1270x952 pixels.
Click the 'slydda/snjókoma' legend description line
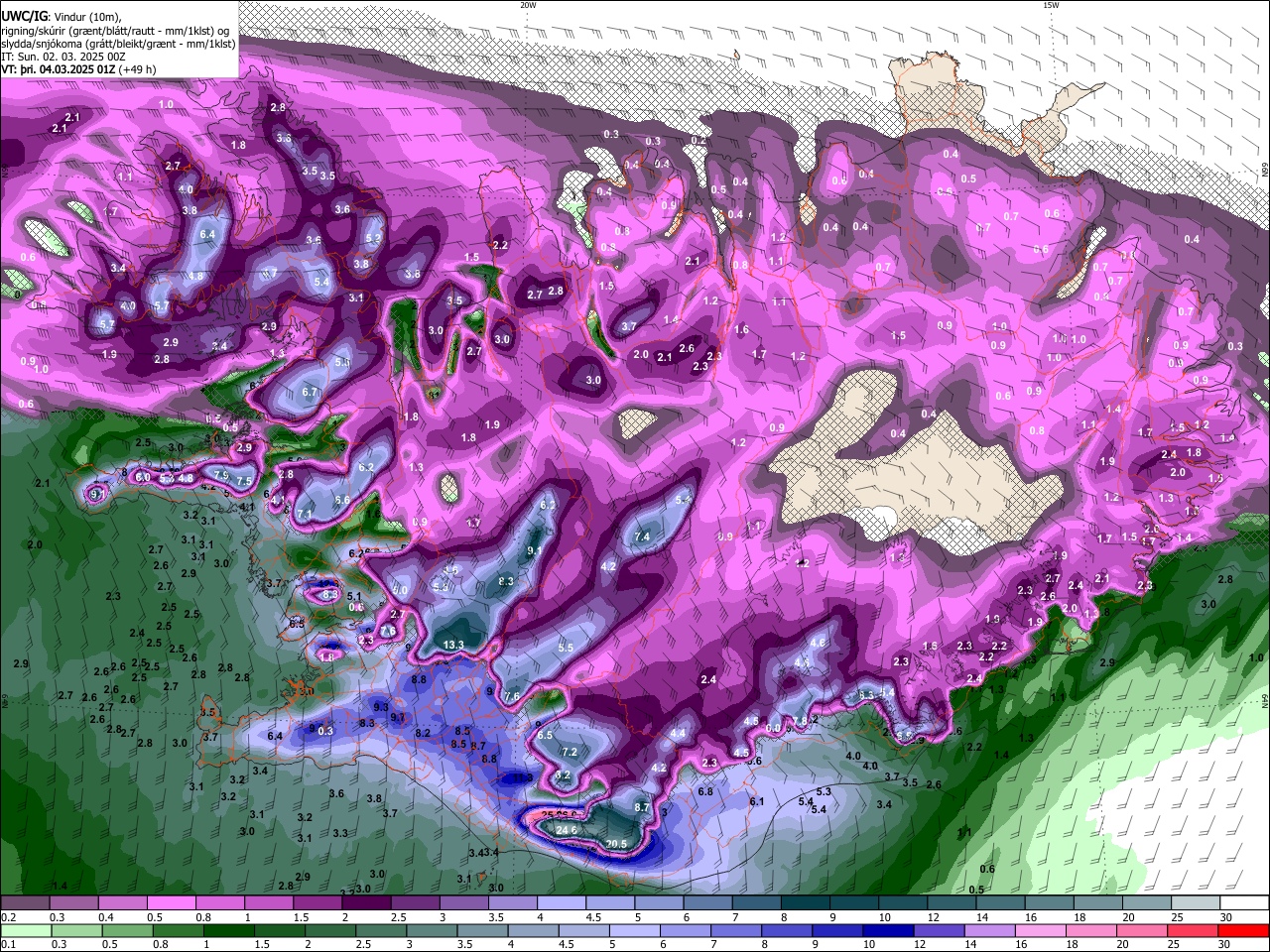coord(118,44)
